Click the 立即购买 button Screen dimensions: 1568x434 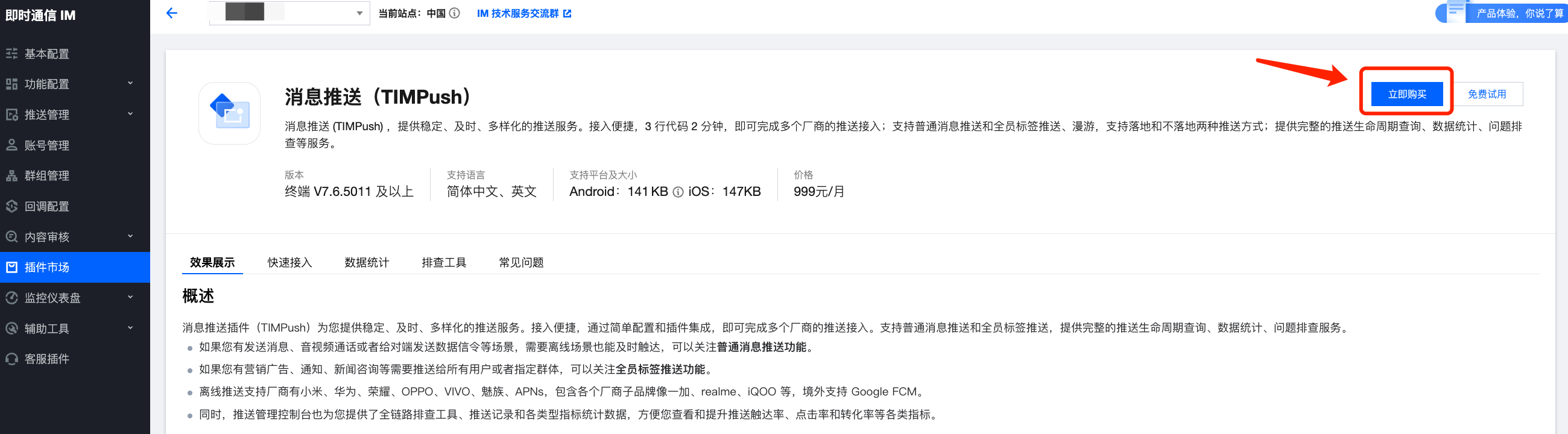[x=1407, y=94]
